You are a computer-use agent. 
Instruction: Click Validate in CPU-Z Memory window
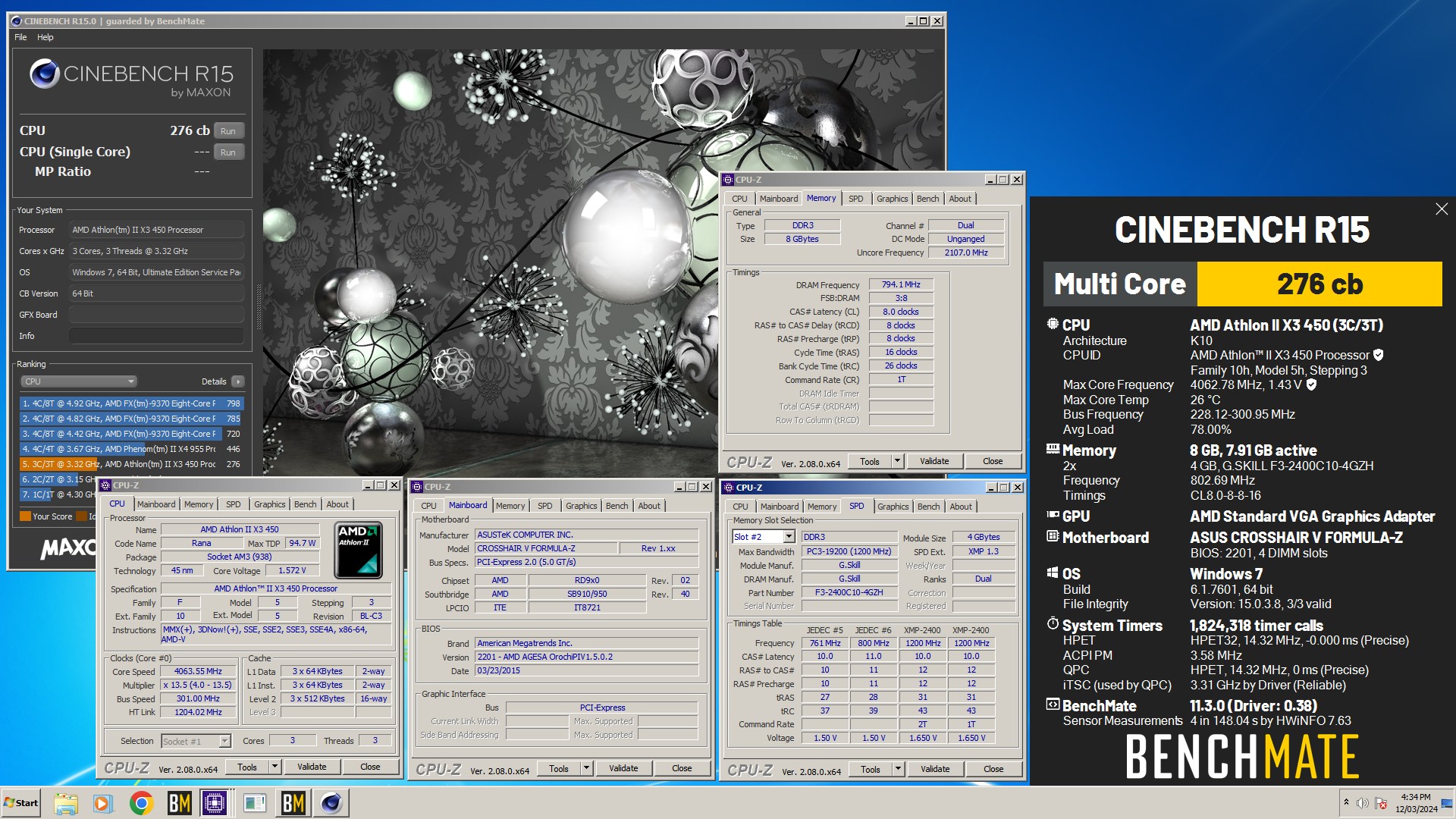tap(934, 461)
